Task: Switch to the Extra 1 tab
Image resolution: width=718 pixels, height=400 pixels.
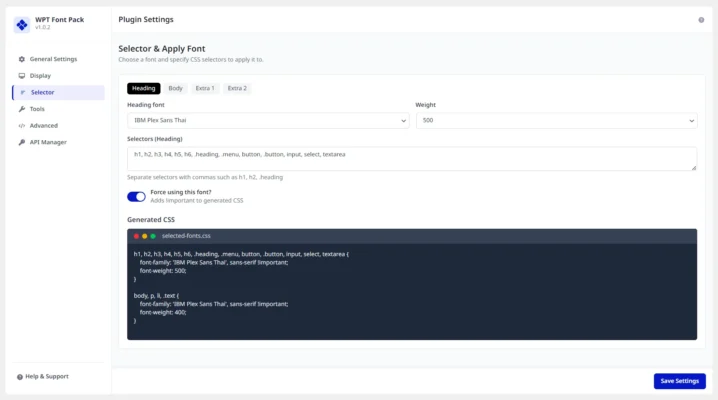Action: [205, 88]
